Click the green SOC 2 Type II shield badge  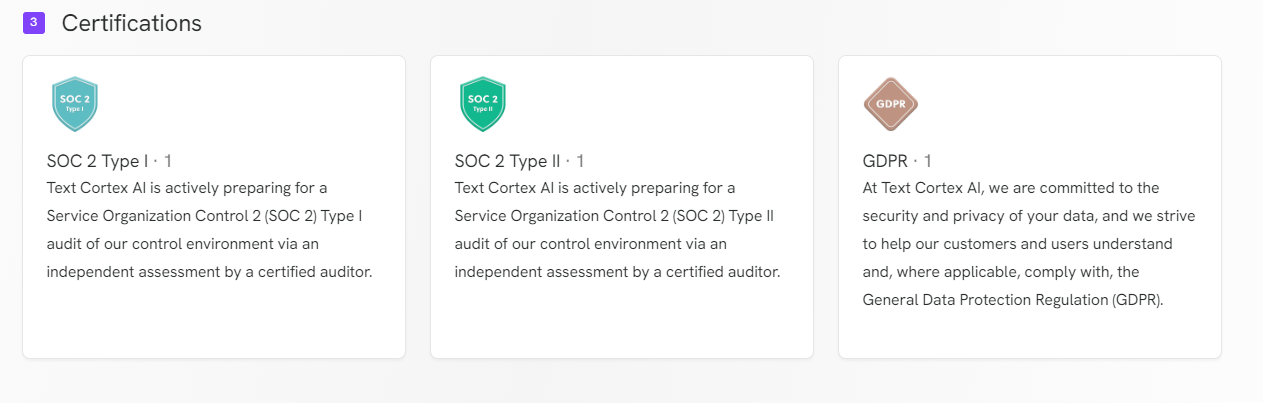(x=483, y=104)
